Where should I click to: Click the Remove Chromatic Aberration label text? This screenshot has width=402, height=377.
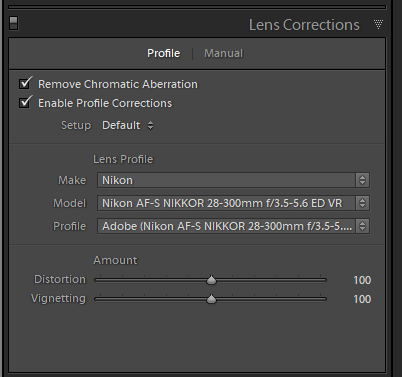pos(118,84)
